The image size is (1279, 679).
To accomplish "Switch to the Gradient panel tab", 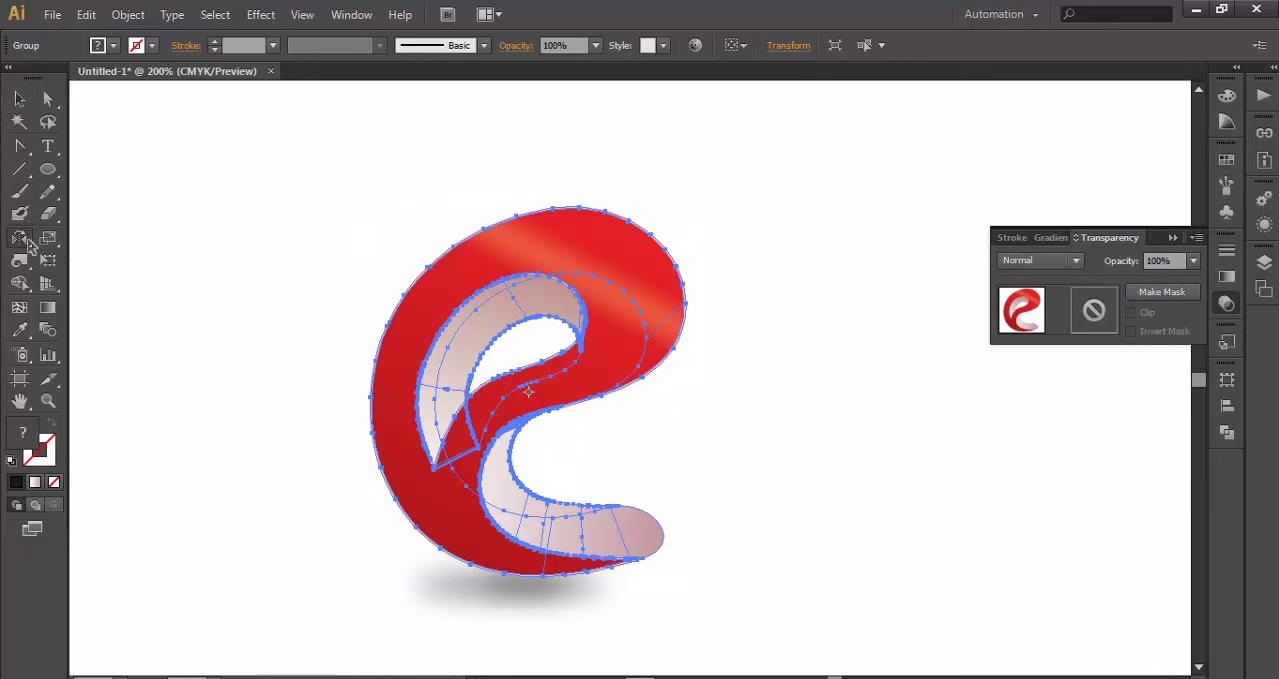I will point(1050,237).
